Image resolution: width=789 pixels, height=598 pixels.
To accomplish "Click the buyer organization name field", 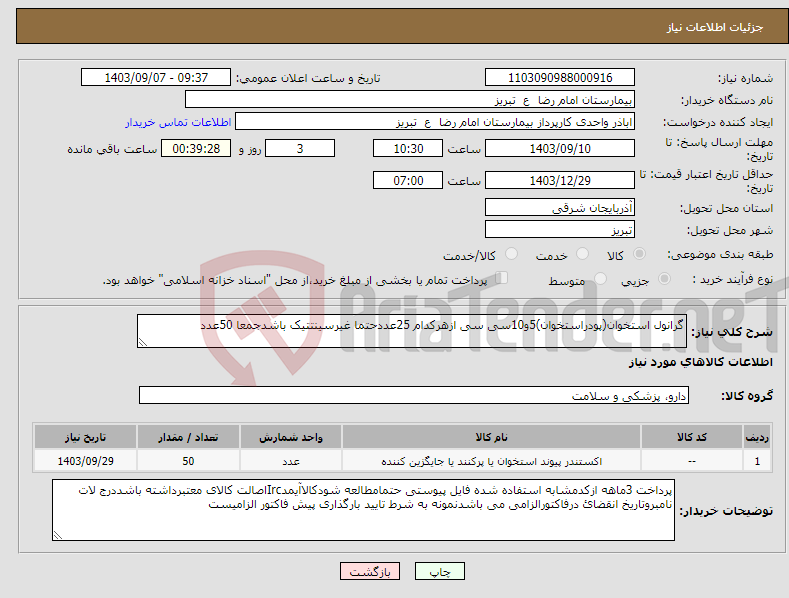I will click(x=410, y=100).
